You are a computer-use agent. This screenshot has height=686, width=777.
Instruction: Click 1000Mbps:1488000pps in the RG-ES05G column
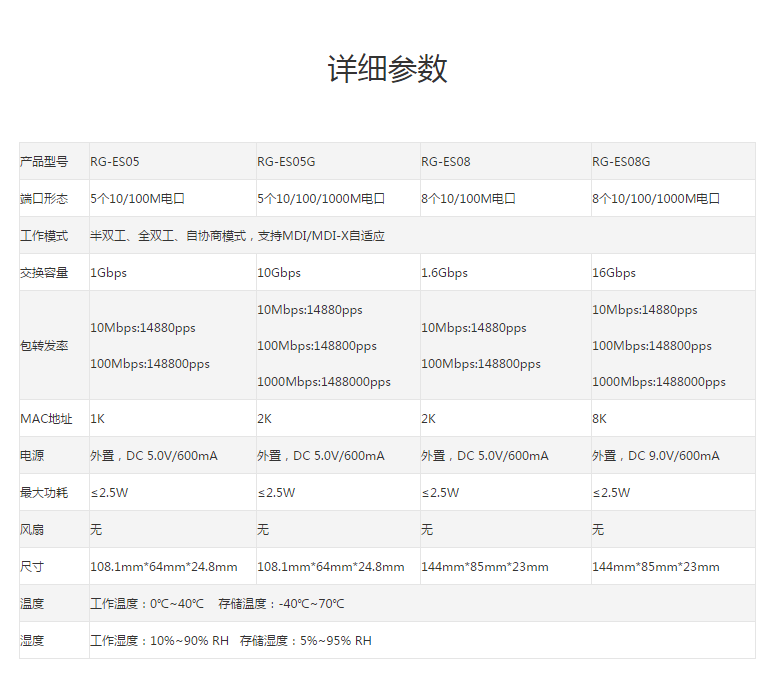(x=324, y=382)
